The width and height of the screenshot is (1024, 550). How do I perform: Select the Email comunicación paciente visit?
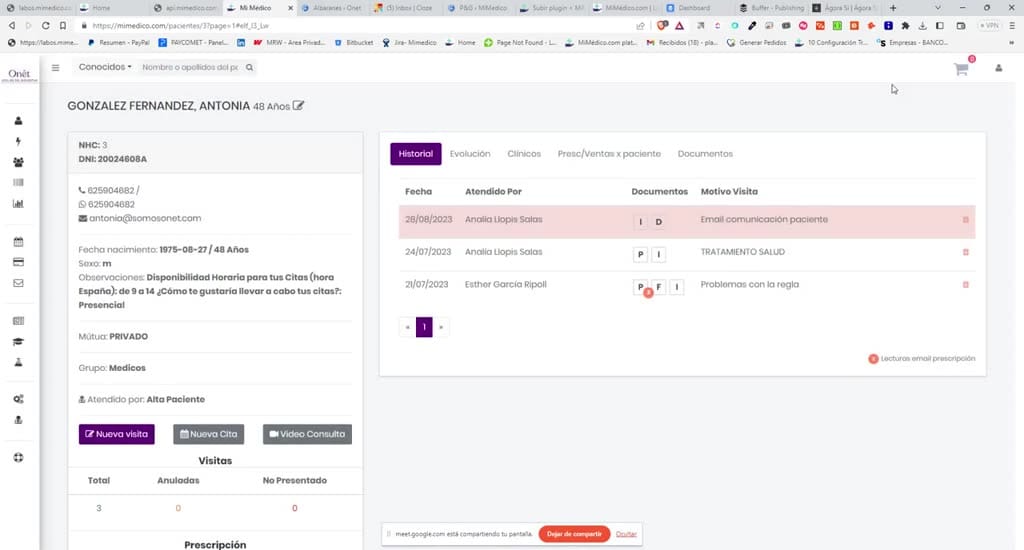[x=764, y=219]
